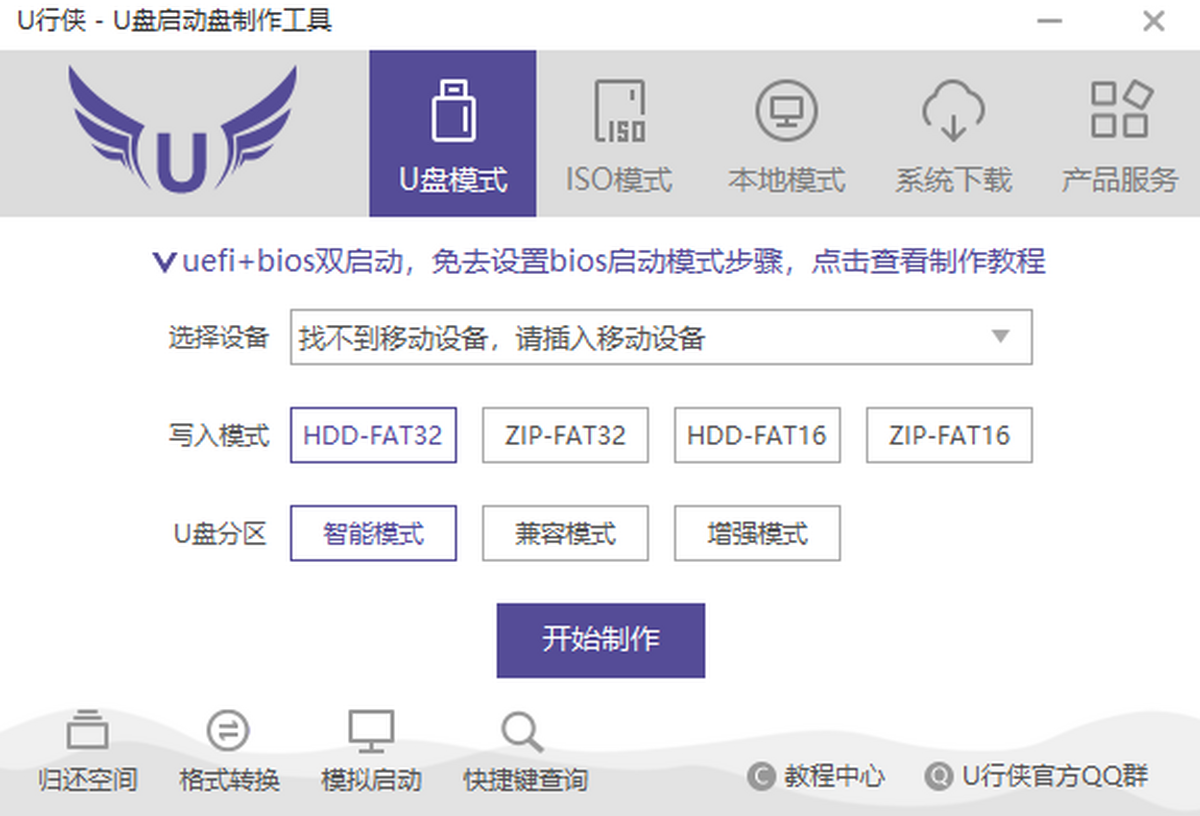
Task: Pick ZIP-FAT16 write mode
Action: point(949,435)
